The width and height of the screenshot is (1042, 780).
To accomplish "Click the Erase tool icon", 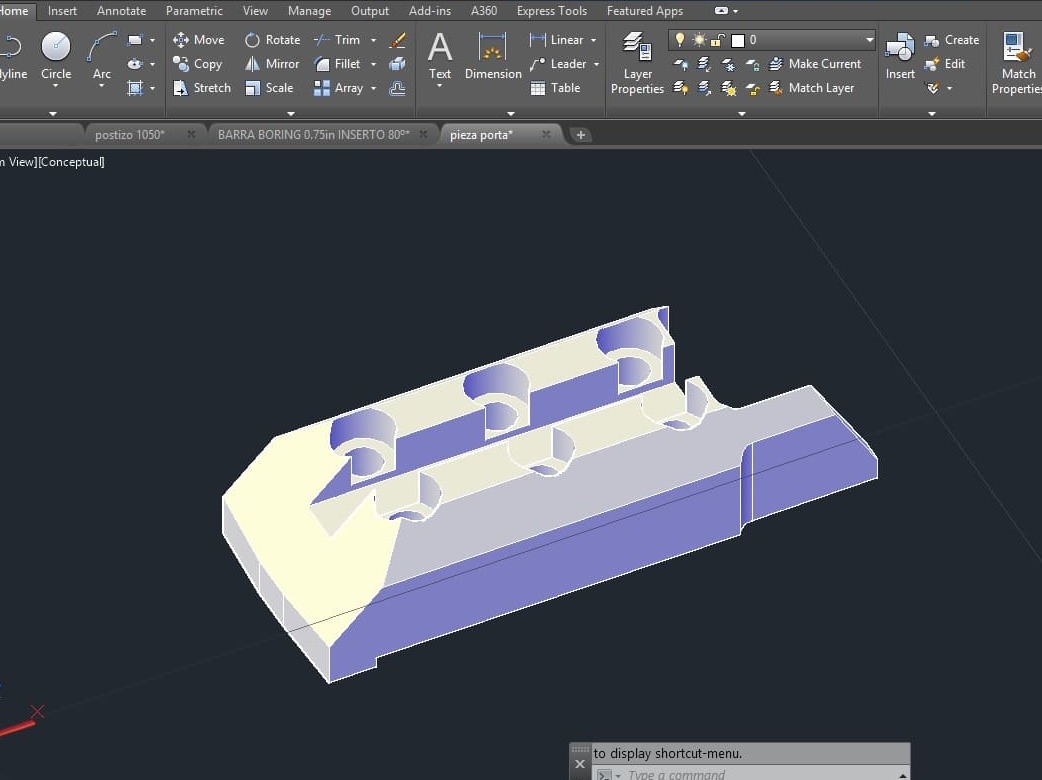I will click(397, 40).
